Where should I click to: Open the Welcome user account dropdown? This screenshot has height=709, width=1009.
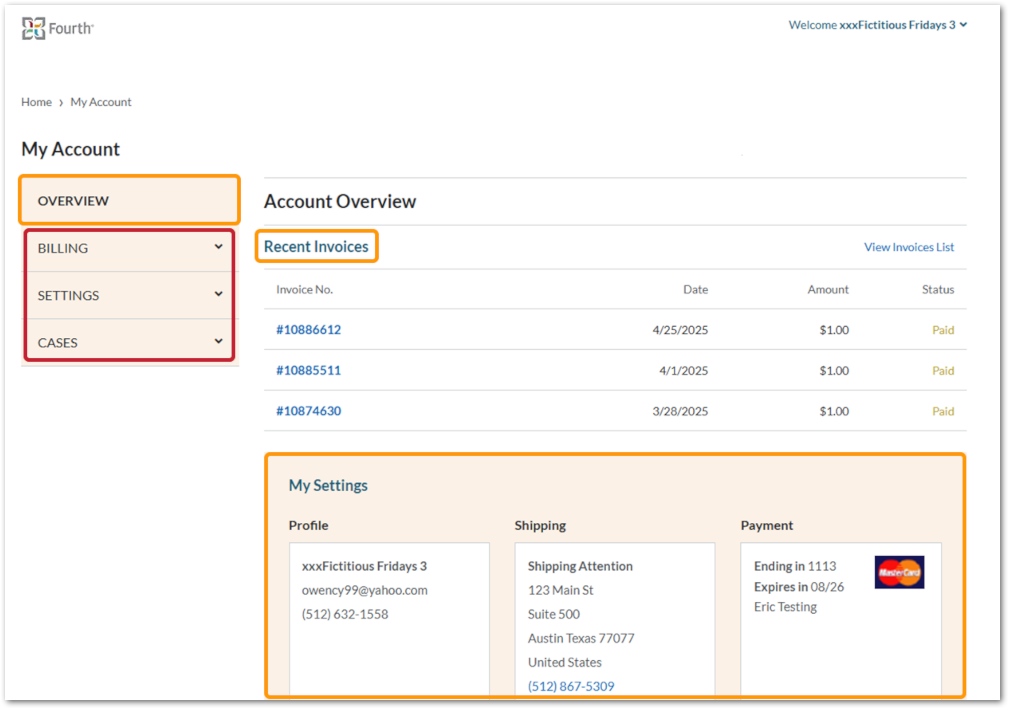pyautogui.click(x=877, y=25)
